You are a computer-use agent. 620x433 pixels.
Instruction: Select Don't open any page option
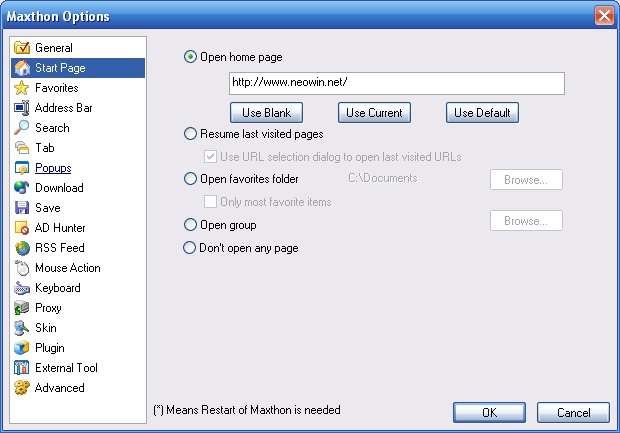pyautogui.click(x=190, y=248)
